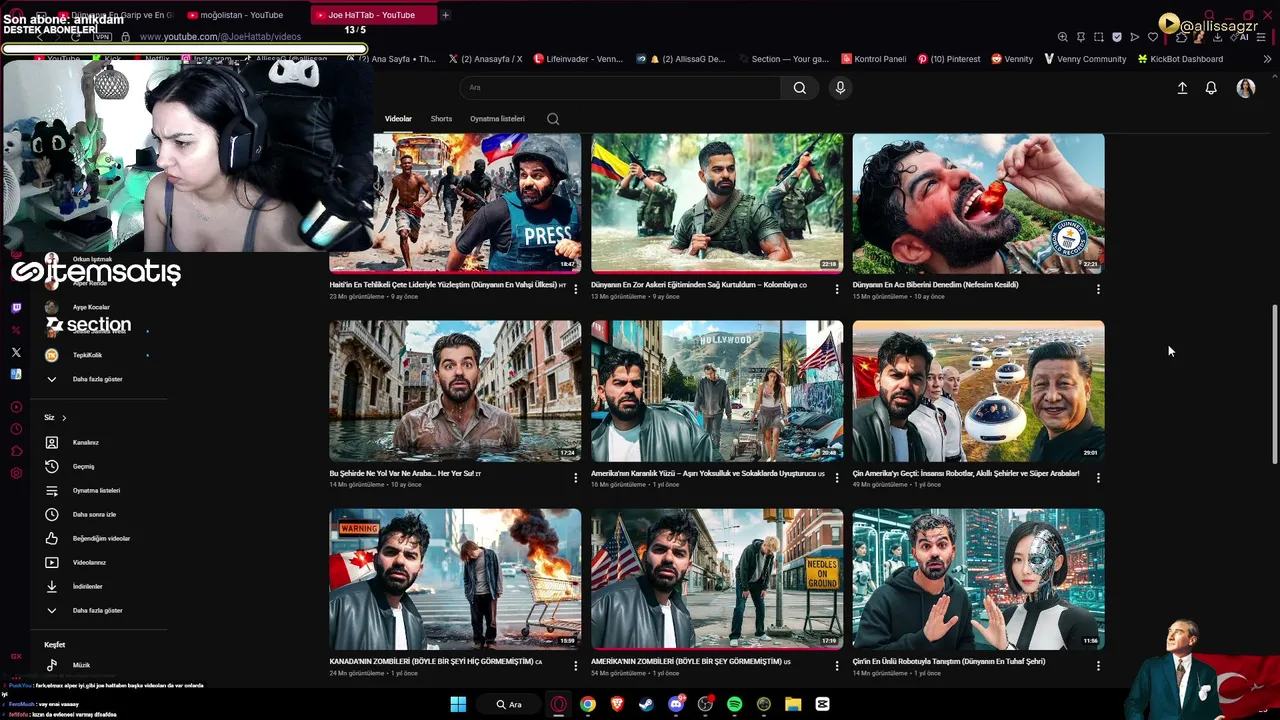Open File Explorer from the taskbar
This screenshot has height=720, width=1280.
pyautogui.click(x=793, y=704)
